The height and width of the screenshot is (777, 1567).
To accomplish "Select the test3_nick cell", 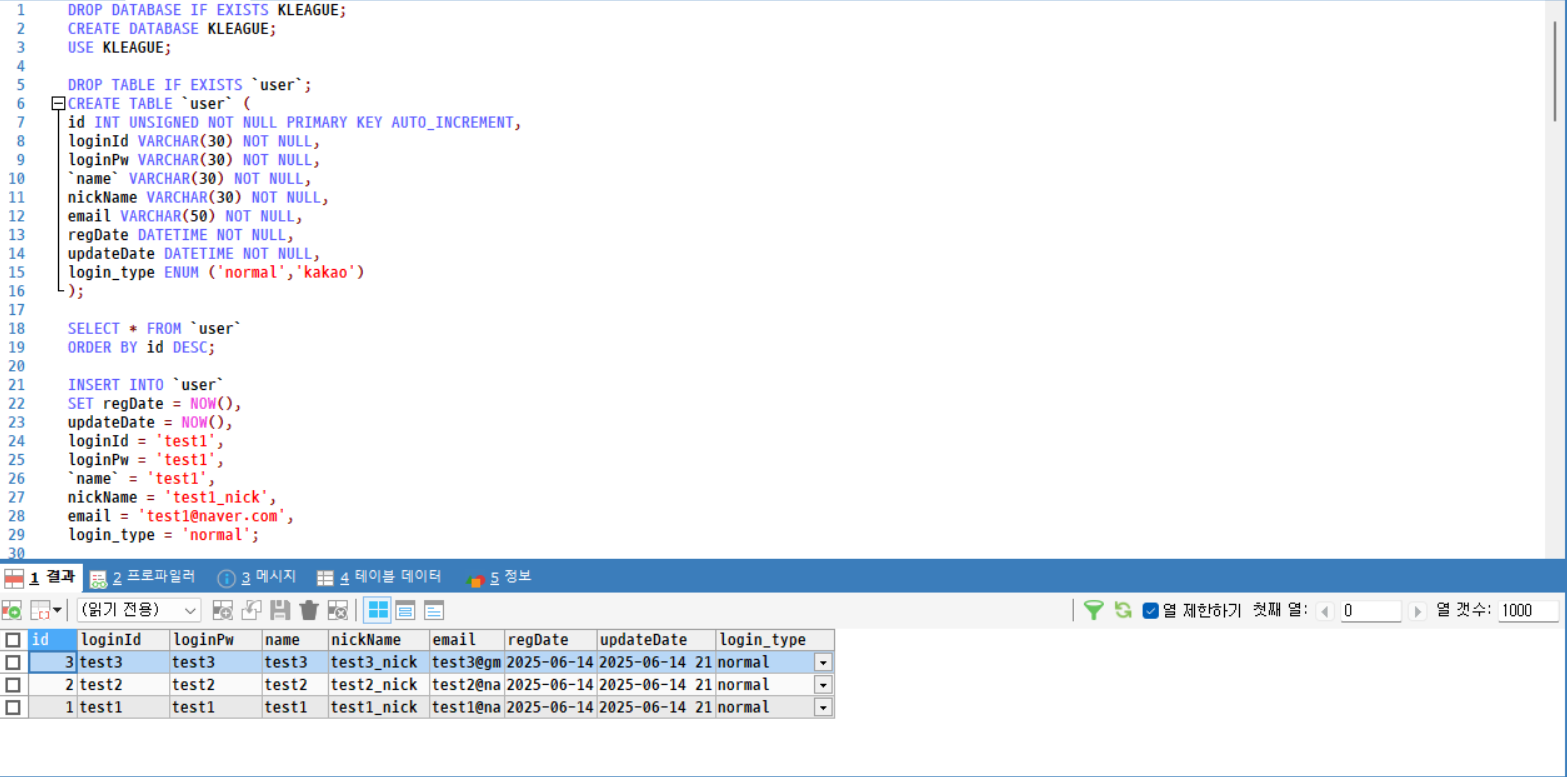I will 379,662.
